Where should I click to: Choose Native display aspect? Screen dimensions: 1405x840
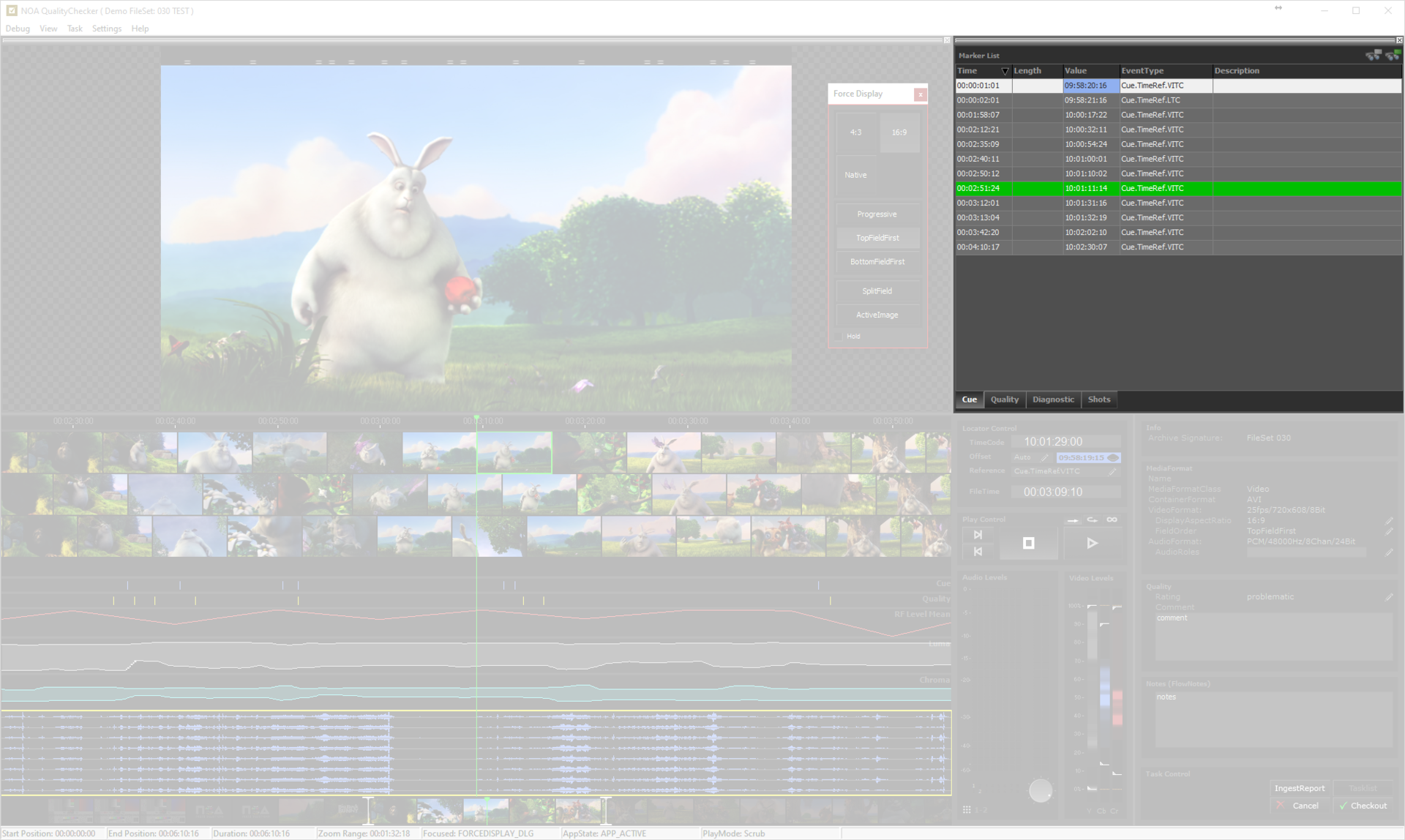(x=855, y=175)
